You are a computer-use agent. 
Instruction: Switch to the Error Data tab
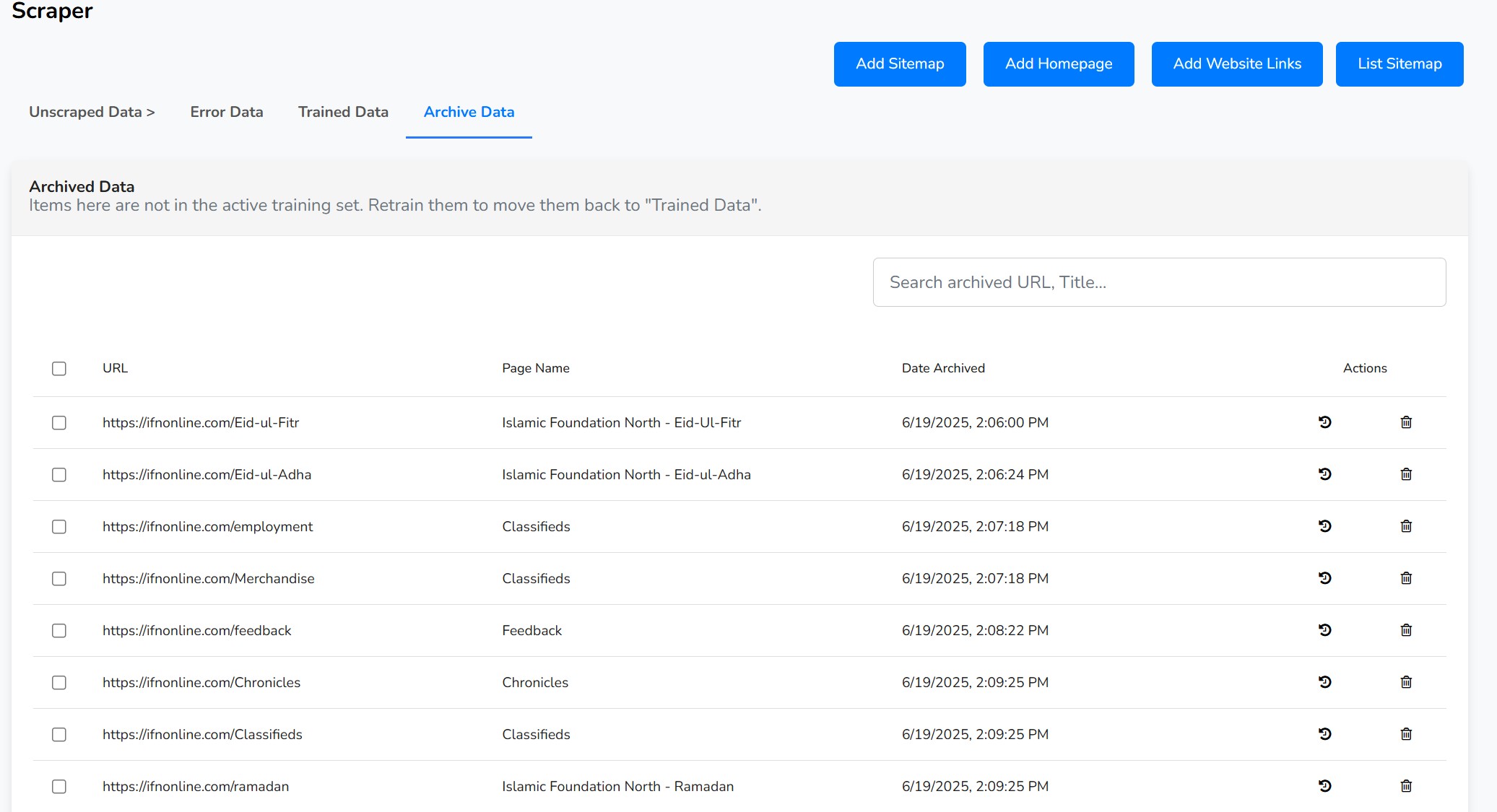coord(227,112)
